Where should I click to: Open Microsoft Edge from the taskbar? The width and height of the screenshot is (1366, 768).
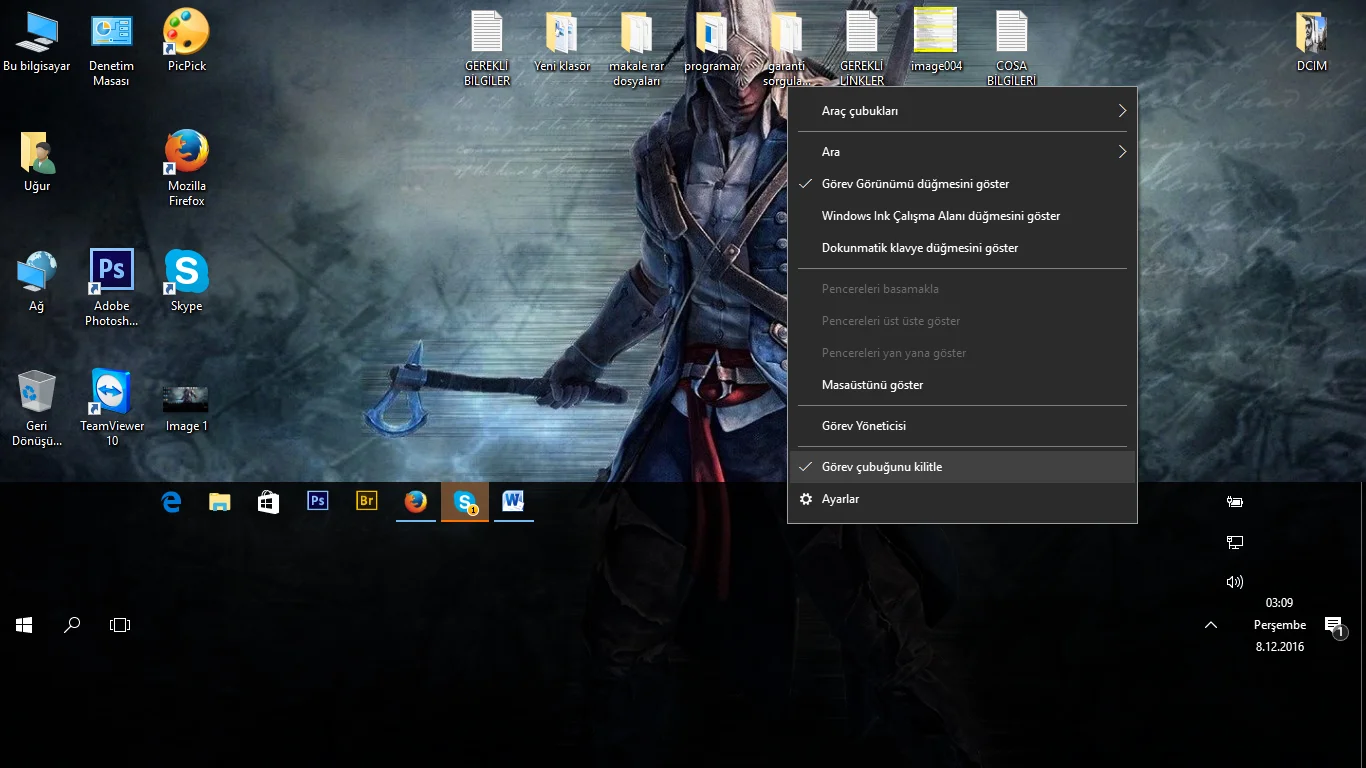point(171,502)
